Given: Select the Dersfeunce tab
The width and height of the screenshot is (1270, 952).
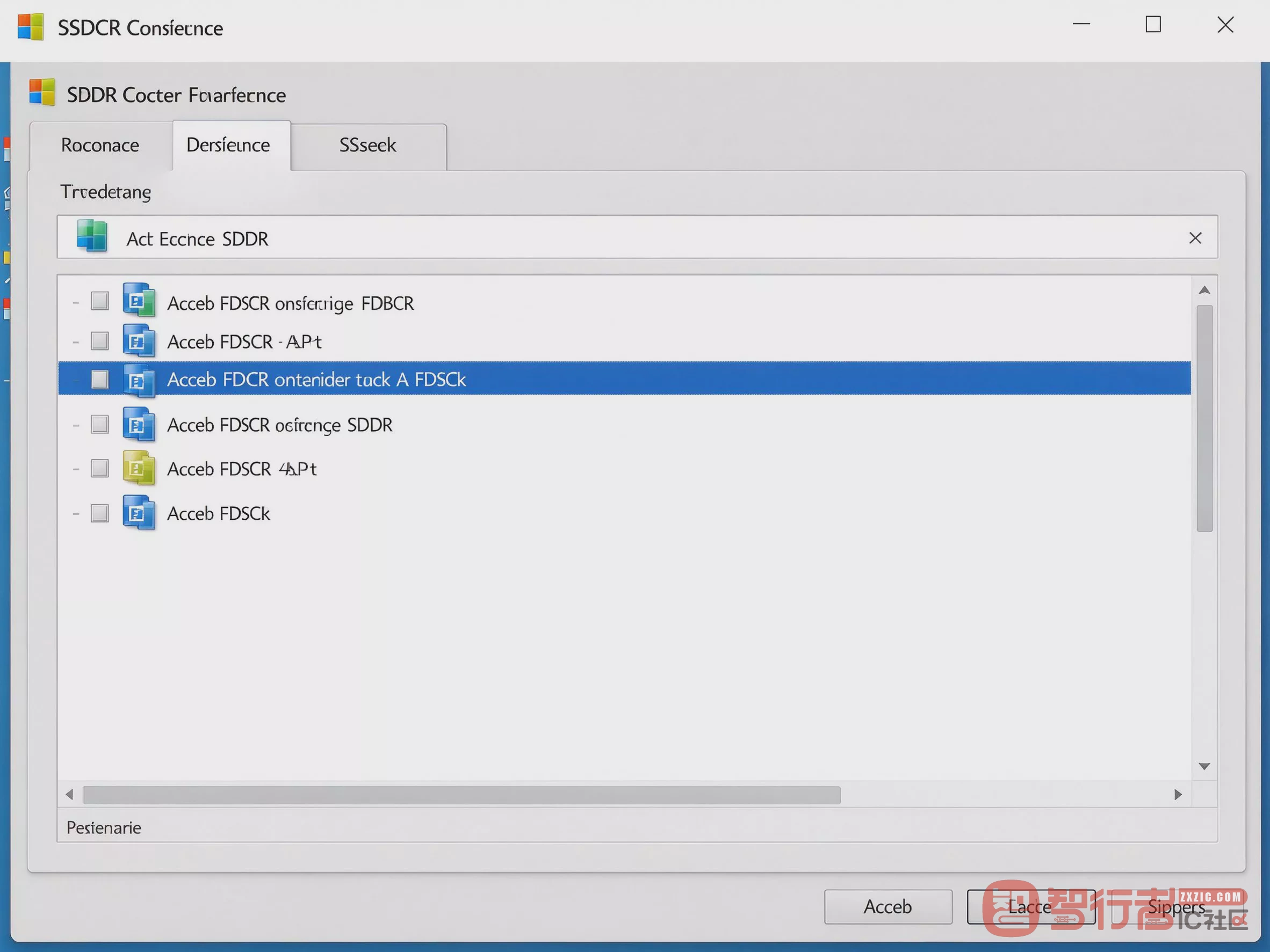Looking at the screenshot, I should [x=232, y=145].
